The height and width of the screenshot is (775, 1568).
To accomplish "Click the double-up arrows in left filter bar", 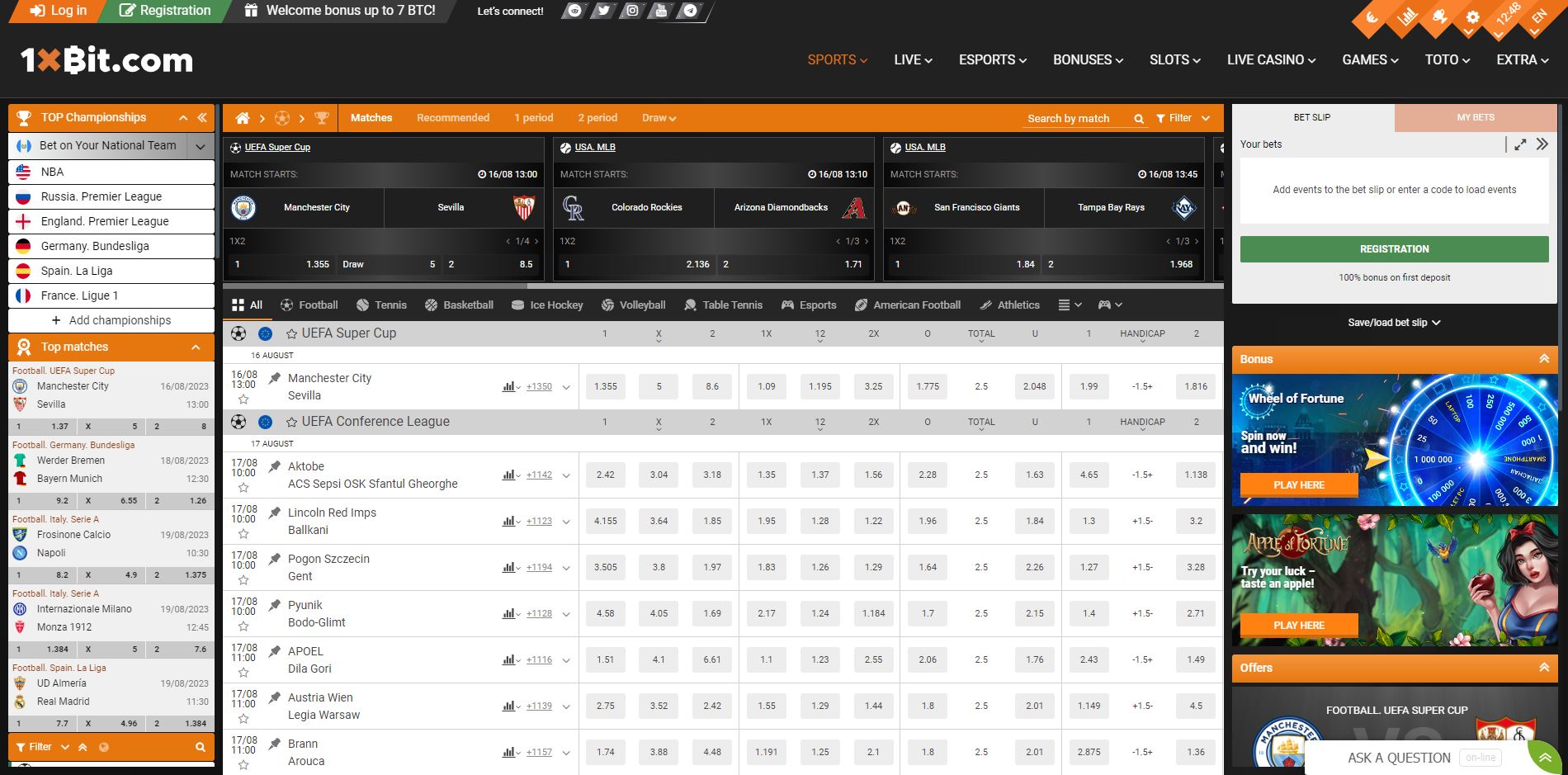I will click(83, 747).
